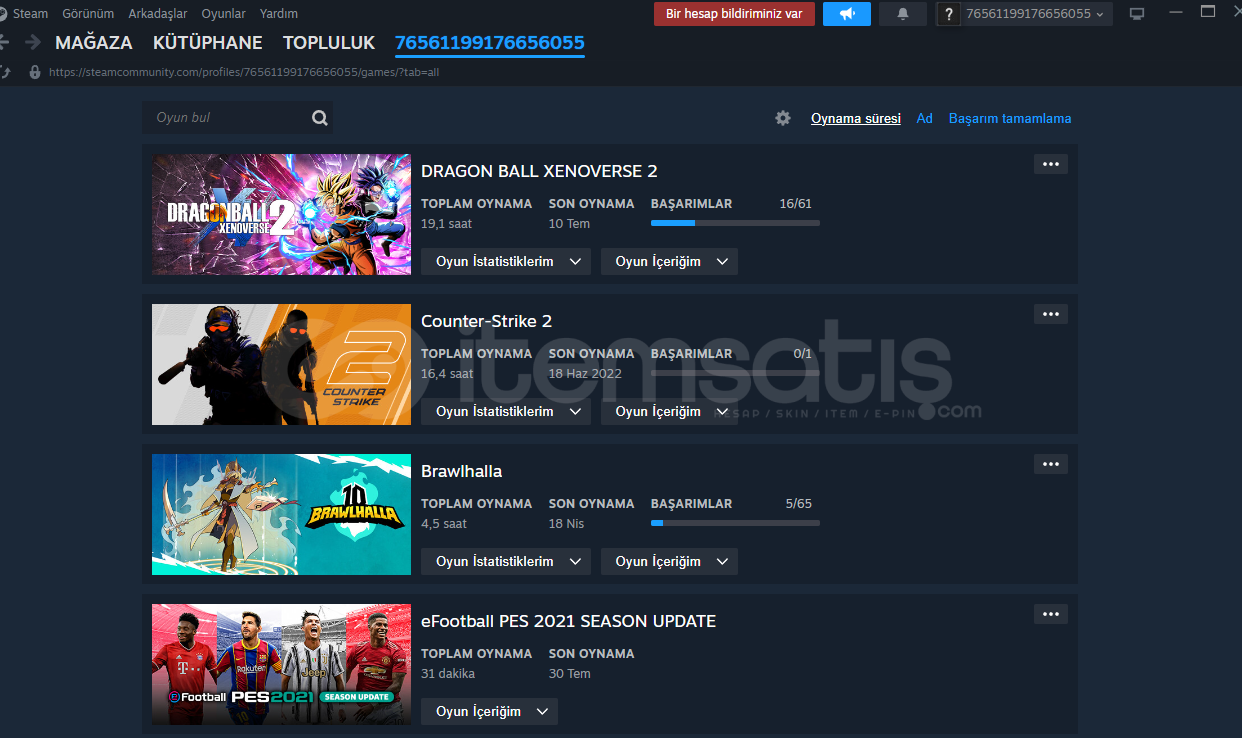1242x738 pixels.
Task: Click the padlock icon beside the URL
Action: pyautogui.click(x=35, y=72)
